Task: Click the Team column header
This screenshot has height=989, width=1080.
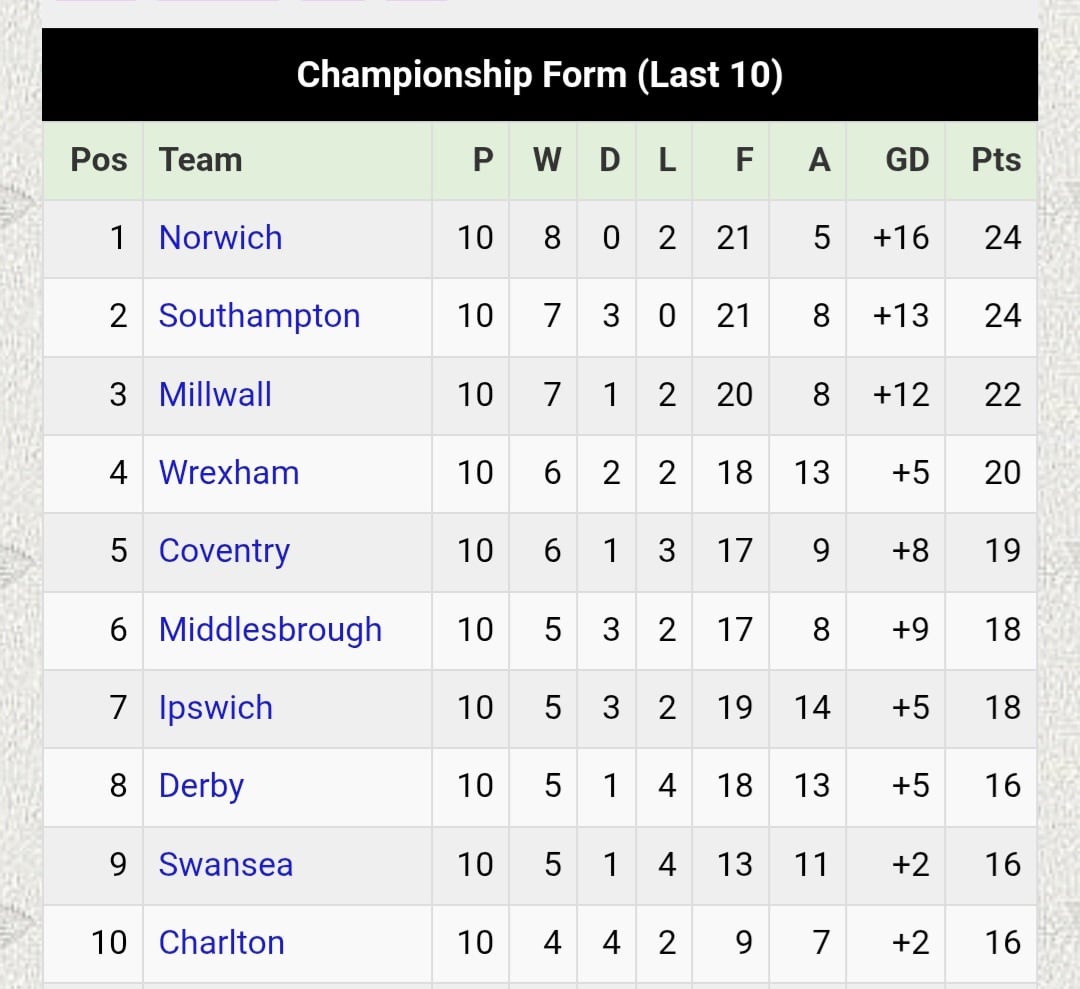Action: 200,160
